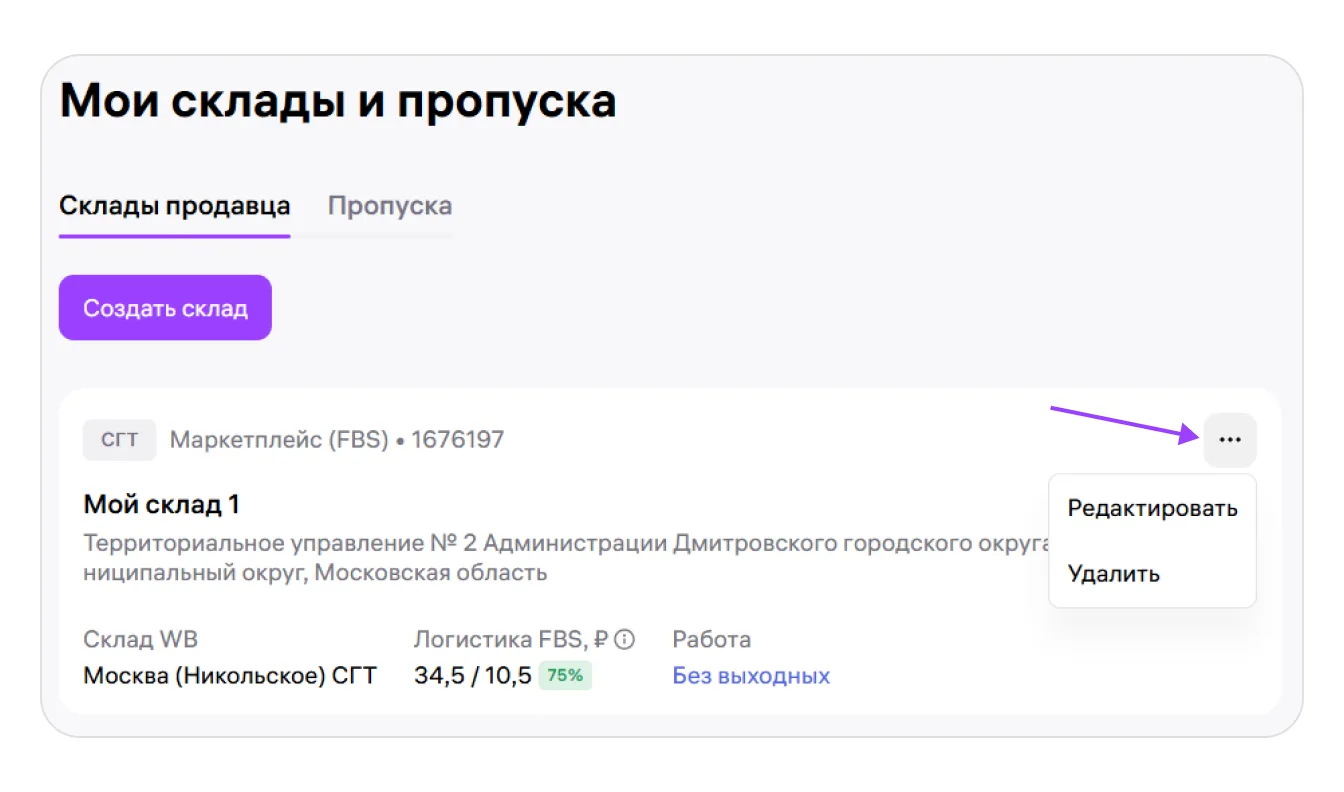Open the Склады продавца tab
The image size is (1344, 792).
(x=175, y=206)
